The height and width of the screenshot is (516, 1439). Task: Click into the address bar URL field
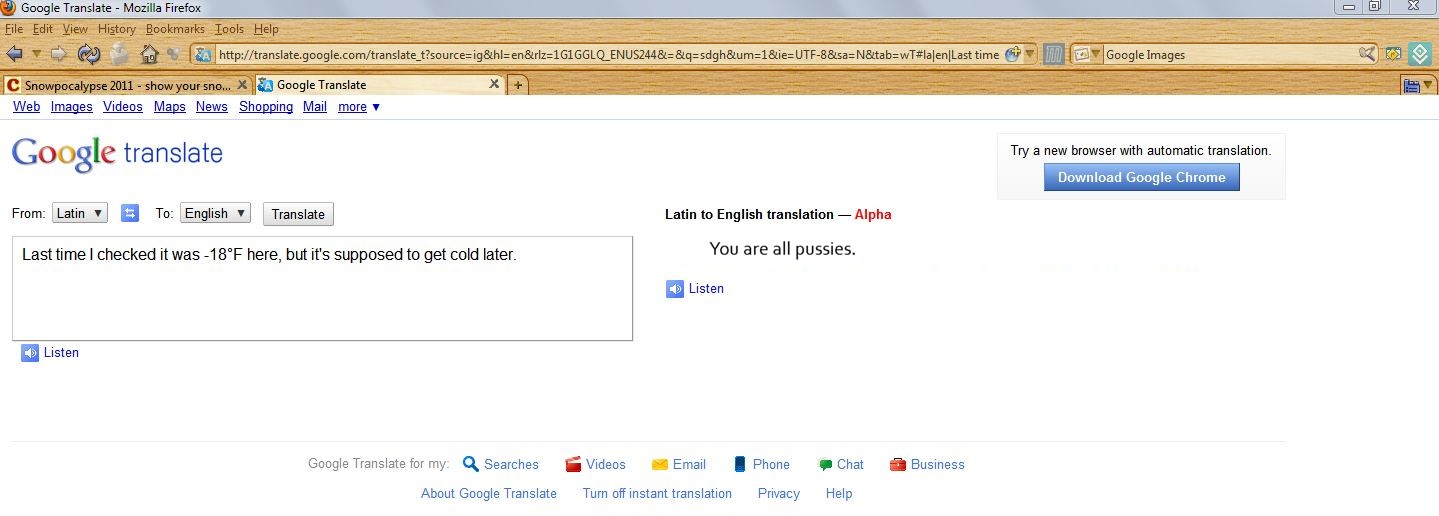608,55
